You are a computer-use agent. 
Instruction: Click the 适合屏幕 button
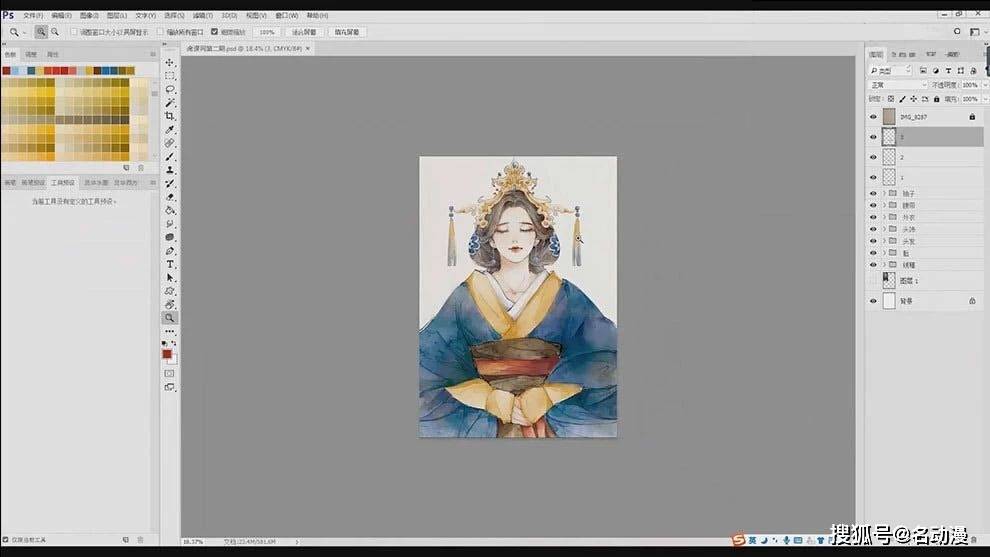(x=304, y=32)
